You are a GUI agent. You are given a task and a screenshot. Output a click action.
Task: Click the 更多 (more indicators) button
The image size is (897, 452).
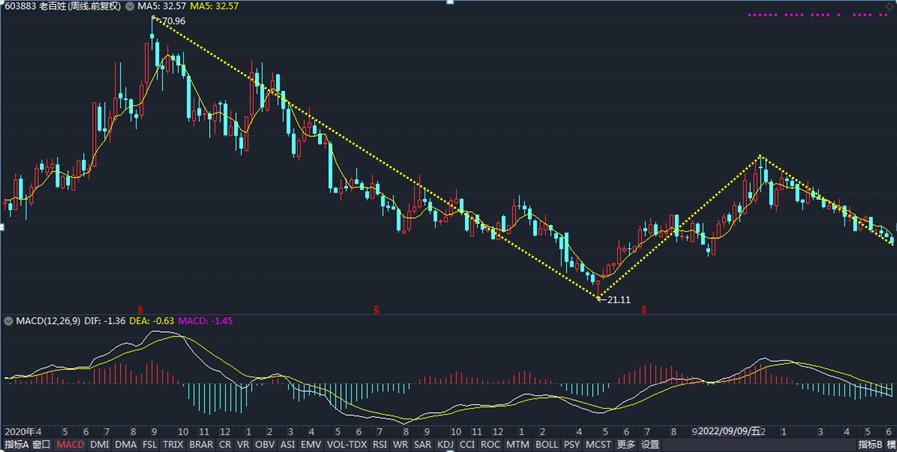626,445
